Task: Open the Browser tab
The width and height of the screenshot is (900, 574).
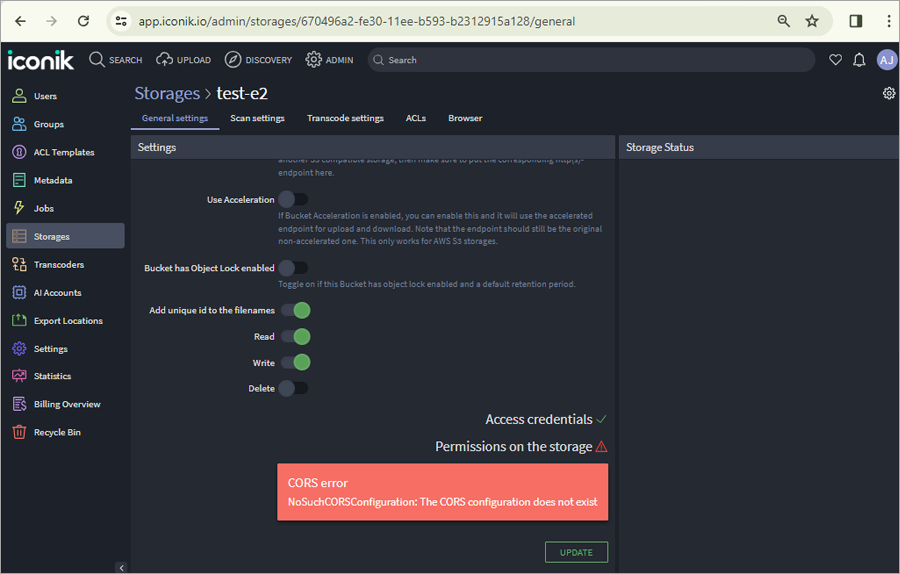Action: 465,118
